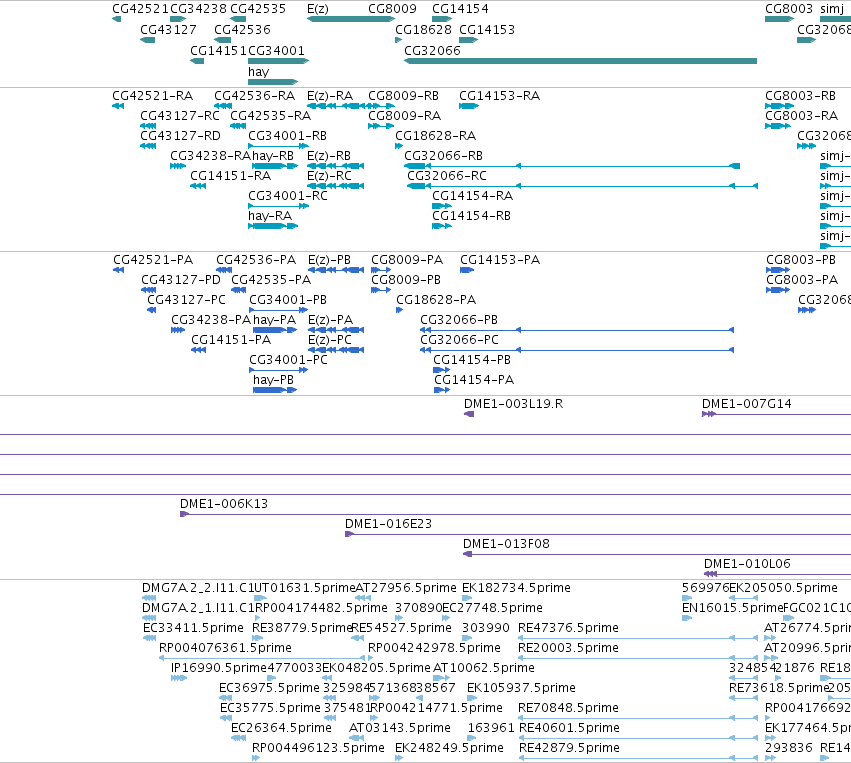Select the CG8009 gene label
Screen dimensions: 851x763
[392, 9]
